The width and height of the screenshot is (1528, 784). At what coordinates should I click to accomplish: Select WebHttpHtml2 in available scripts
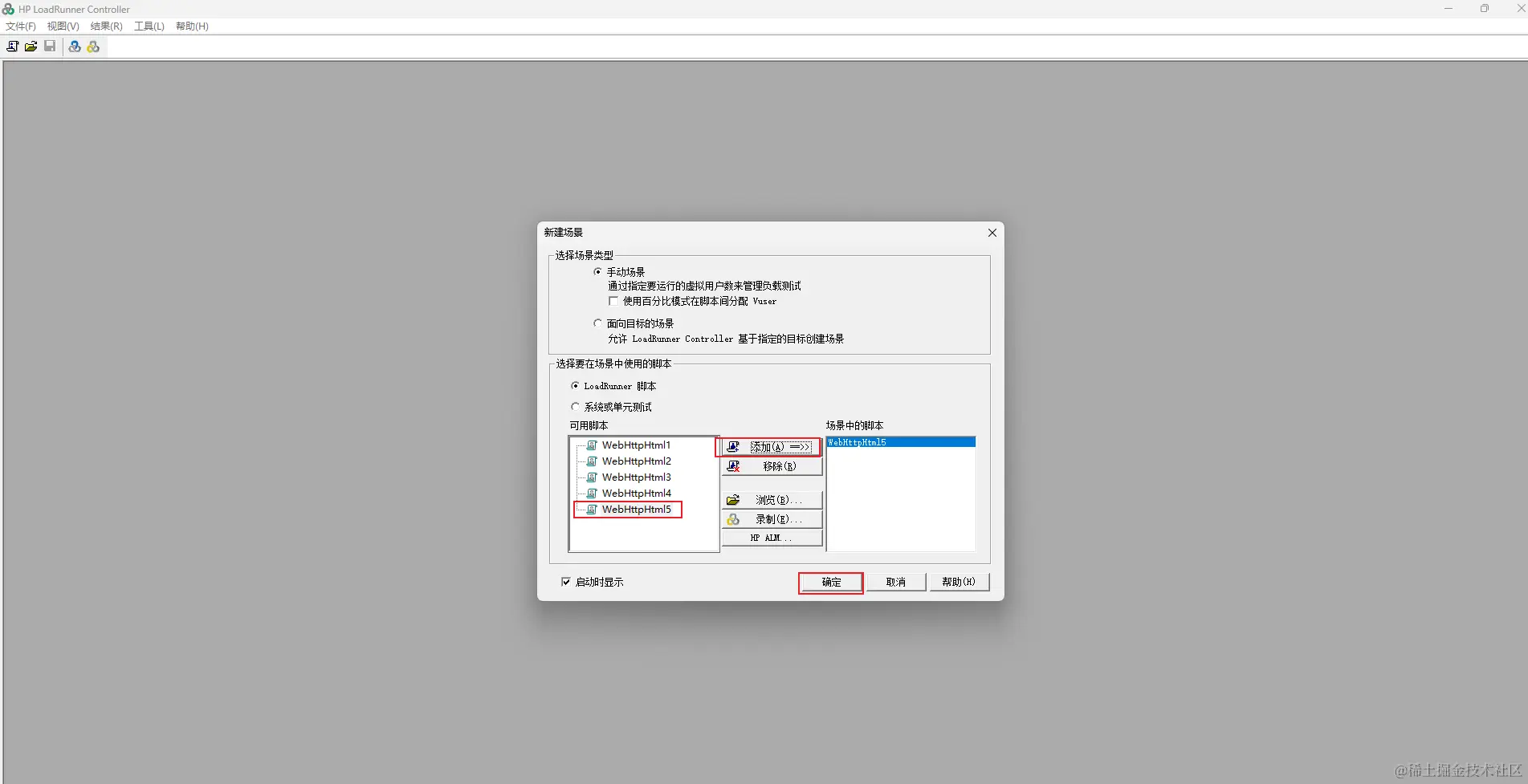(636, 461)
